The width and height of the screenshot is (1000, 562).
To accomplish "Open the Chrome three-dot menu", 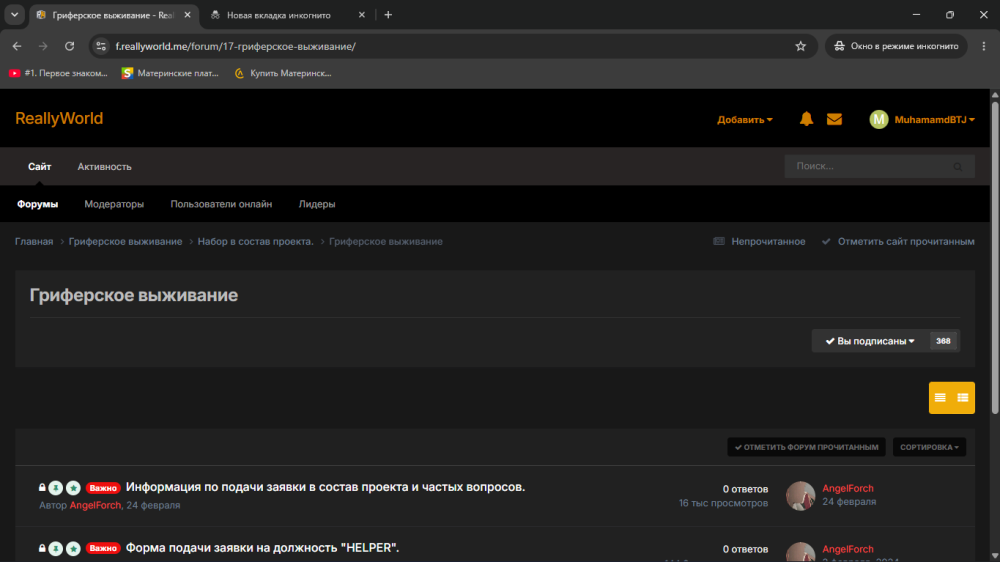I will 983,46.
